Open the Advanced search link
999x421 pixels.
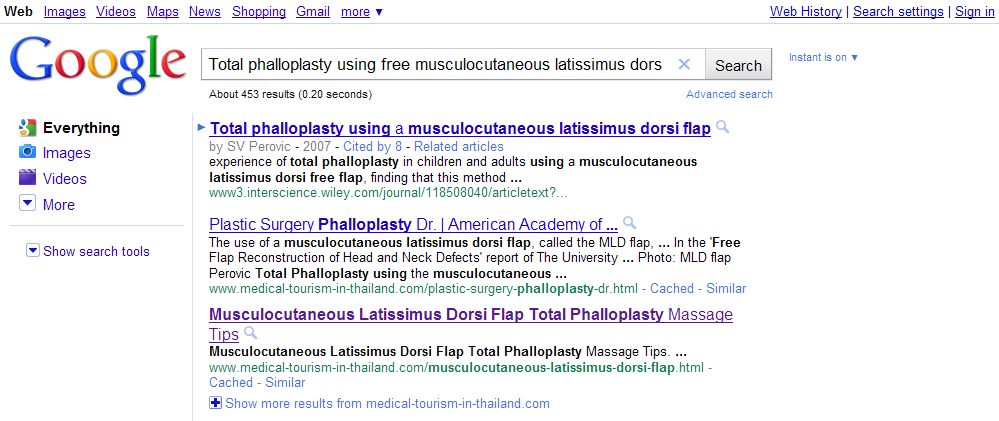click(x=729, y=94)
